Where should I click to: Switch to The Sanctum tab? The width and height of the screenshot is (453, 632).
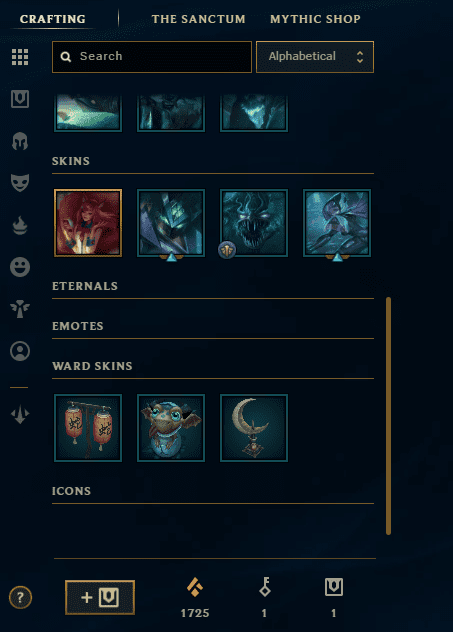click(x=198, y=19)
